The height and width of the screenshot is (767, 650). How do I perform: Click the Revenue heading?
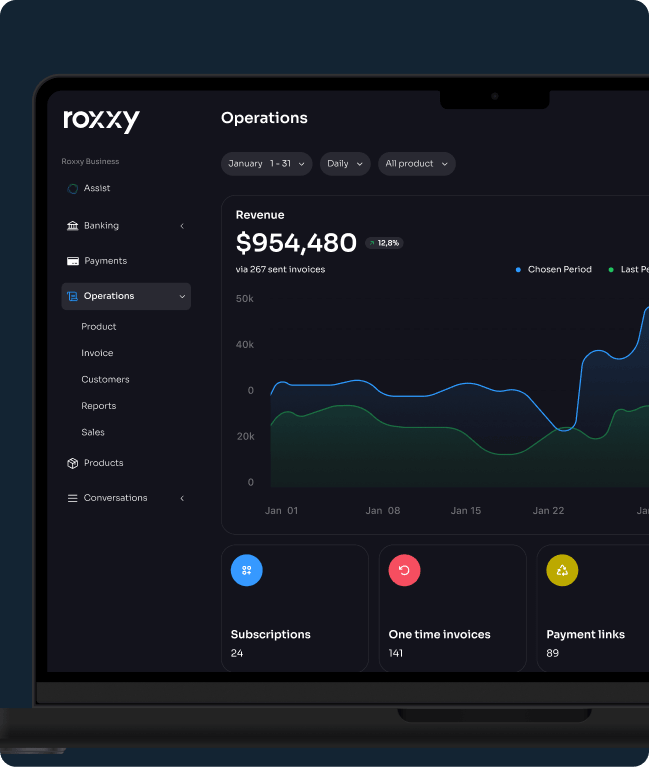tap(260, 215)
